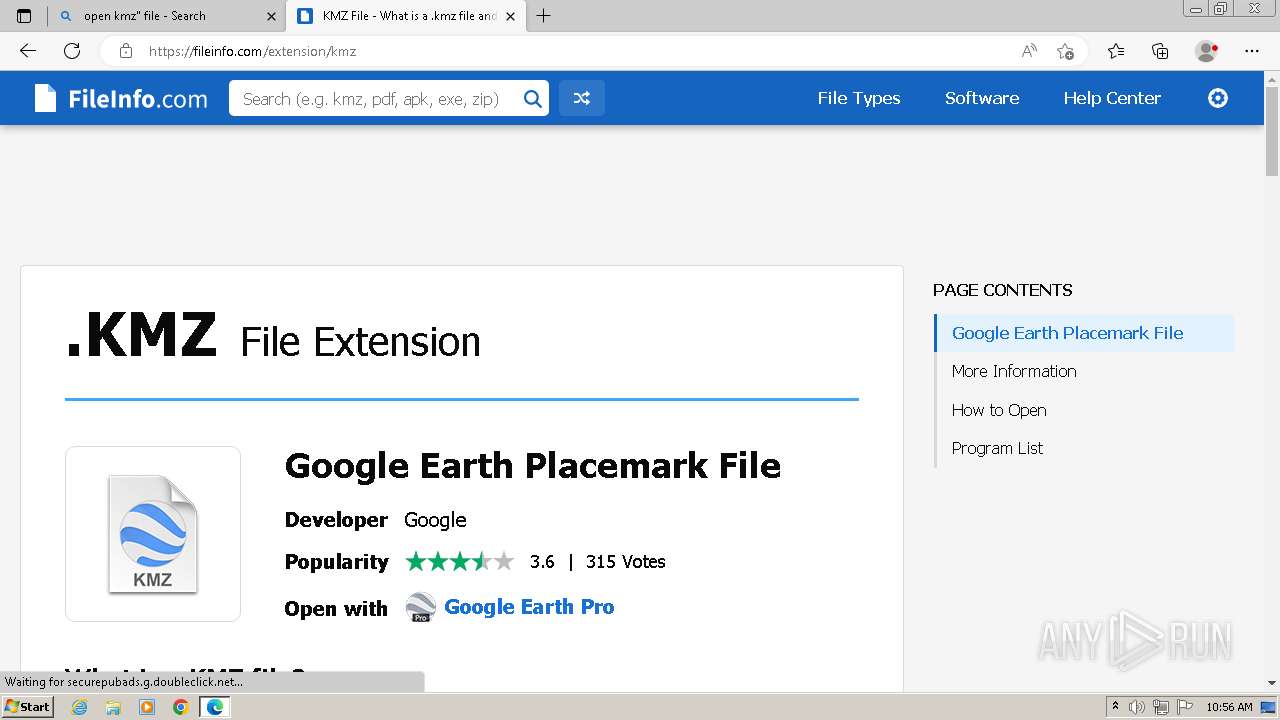Image resolution: width=1280 pixels, height=720 pixels.
Task: Open File Explorer from taskbar
Action: 113,707
